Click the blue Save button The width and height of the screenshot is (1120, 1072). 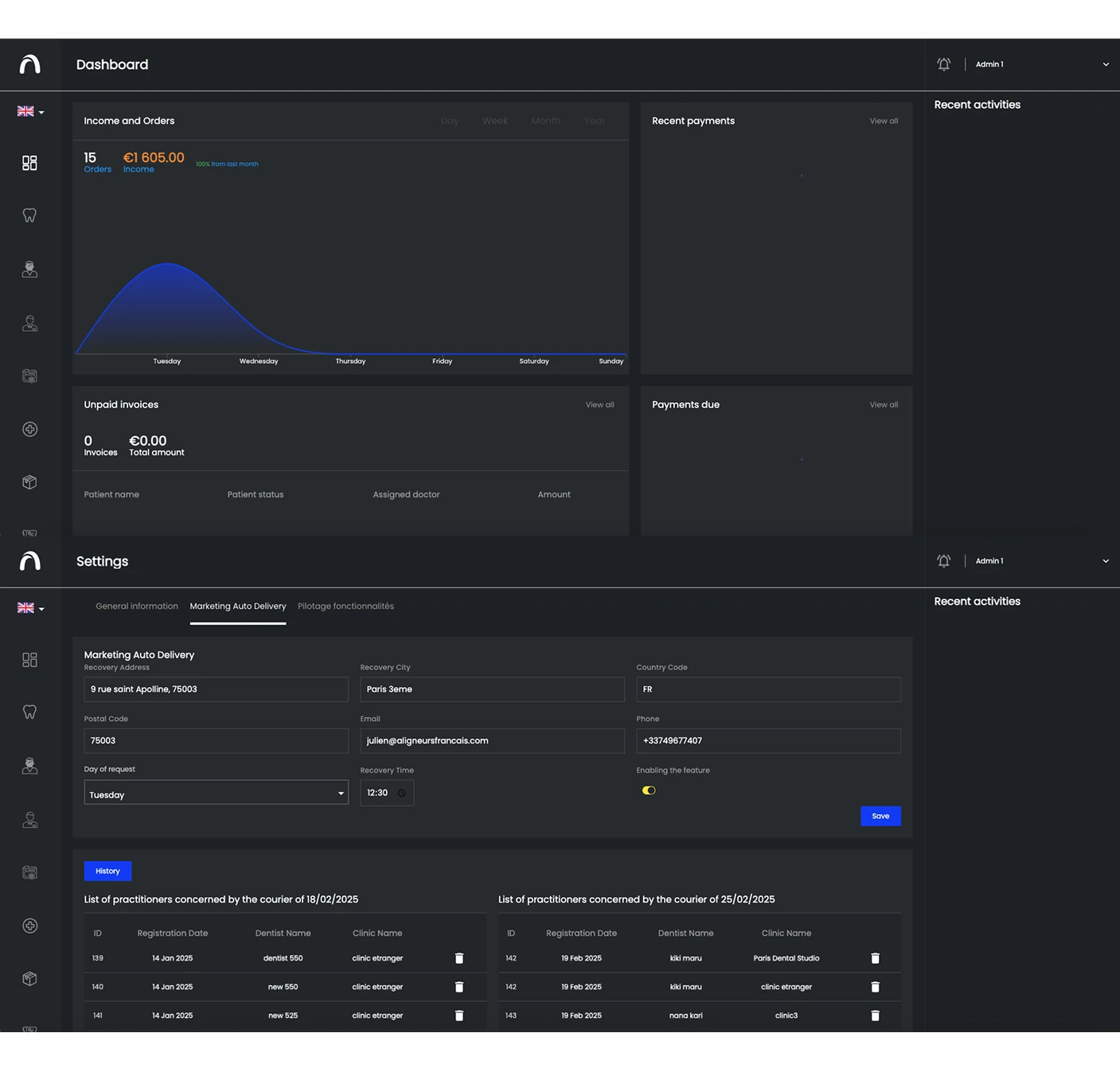coord(880,816)
